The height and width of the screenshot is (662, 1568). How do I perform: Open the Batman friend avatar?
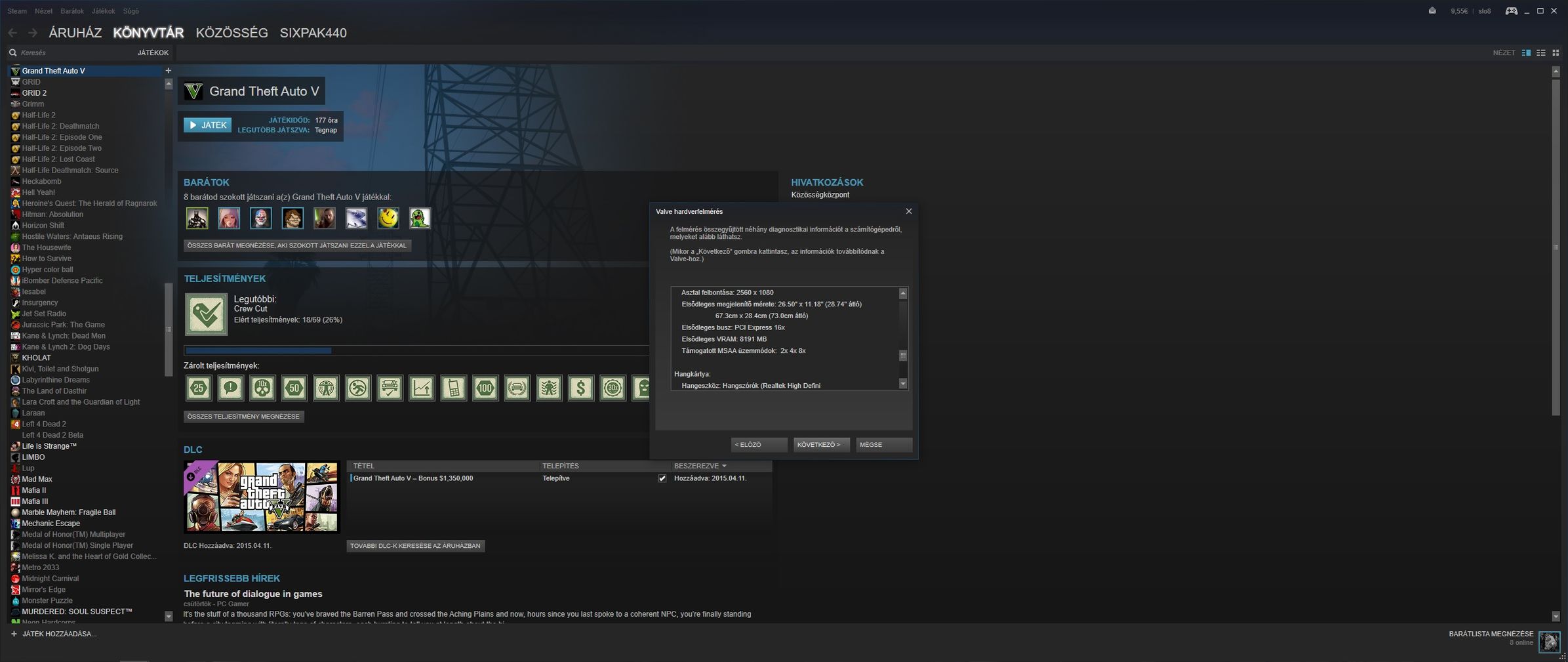197,218
